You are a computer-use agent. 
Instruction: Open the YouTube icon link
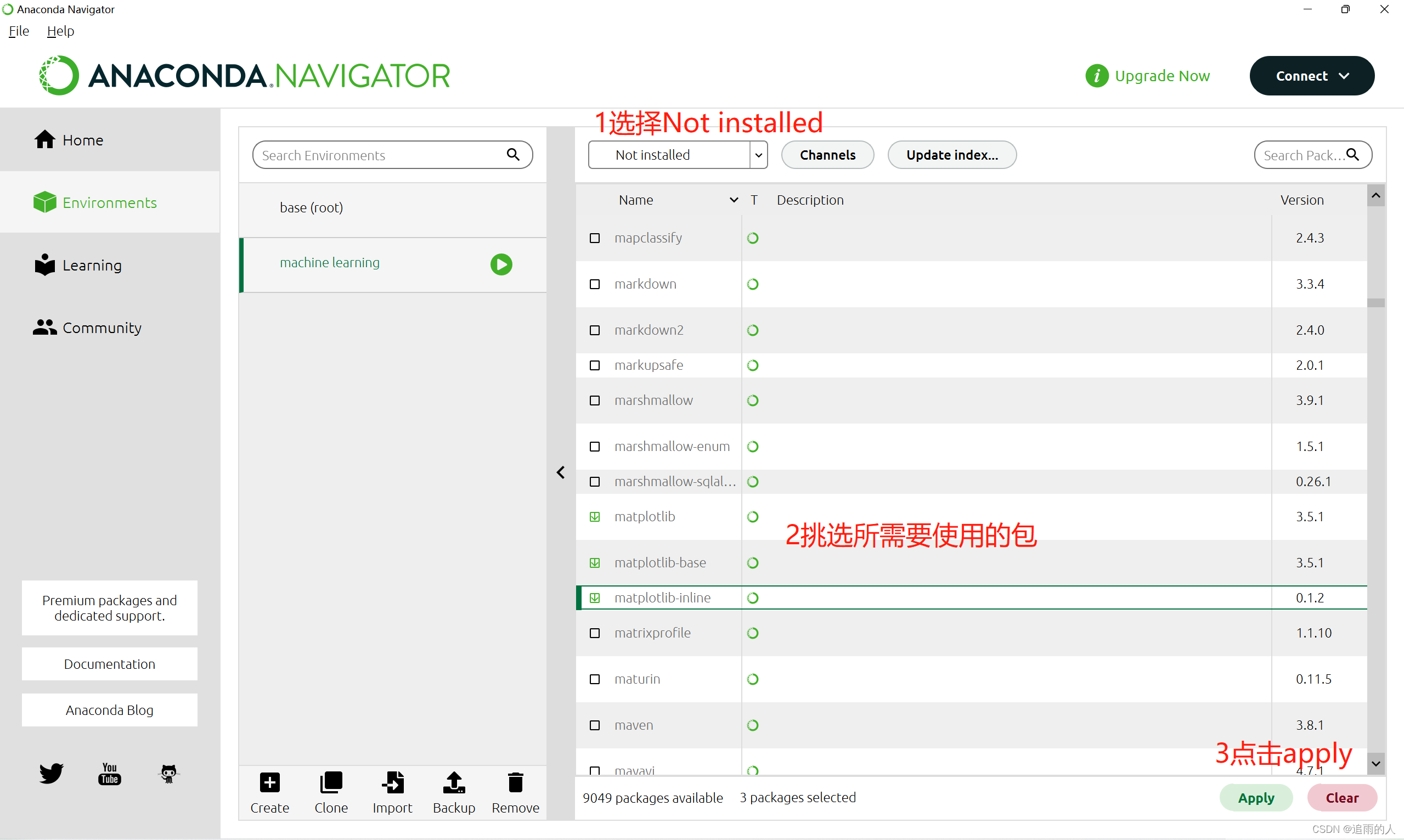point(110,773)
